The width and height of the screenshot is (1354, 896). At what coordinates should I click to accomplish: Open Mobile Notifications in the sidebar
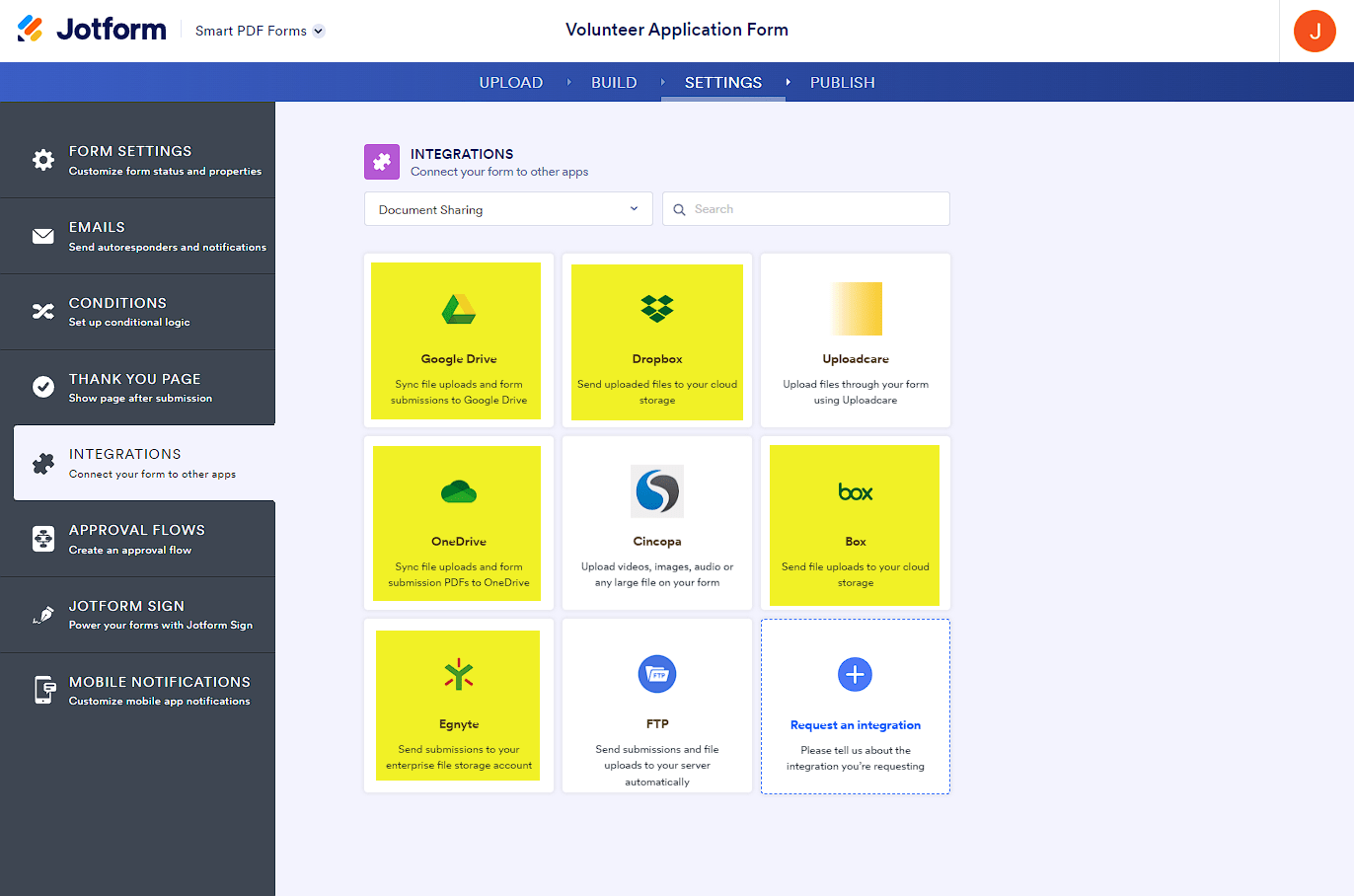(137, 691)
